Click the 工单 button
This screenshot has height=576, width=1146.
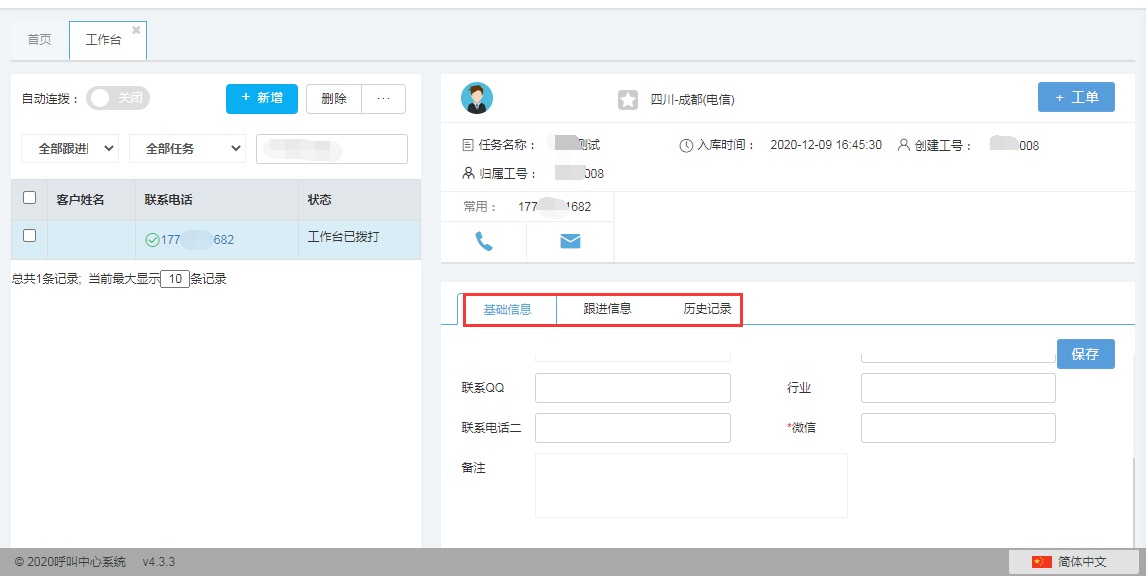click(x=1076, y=97)
